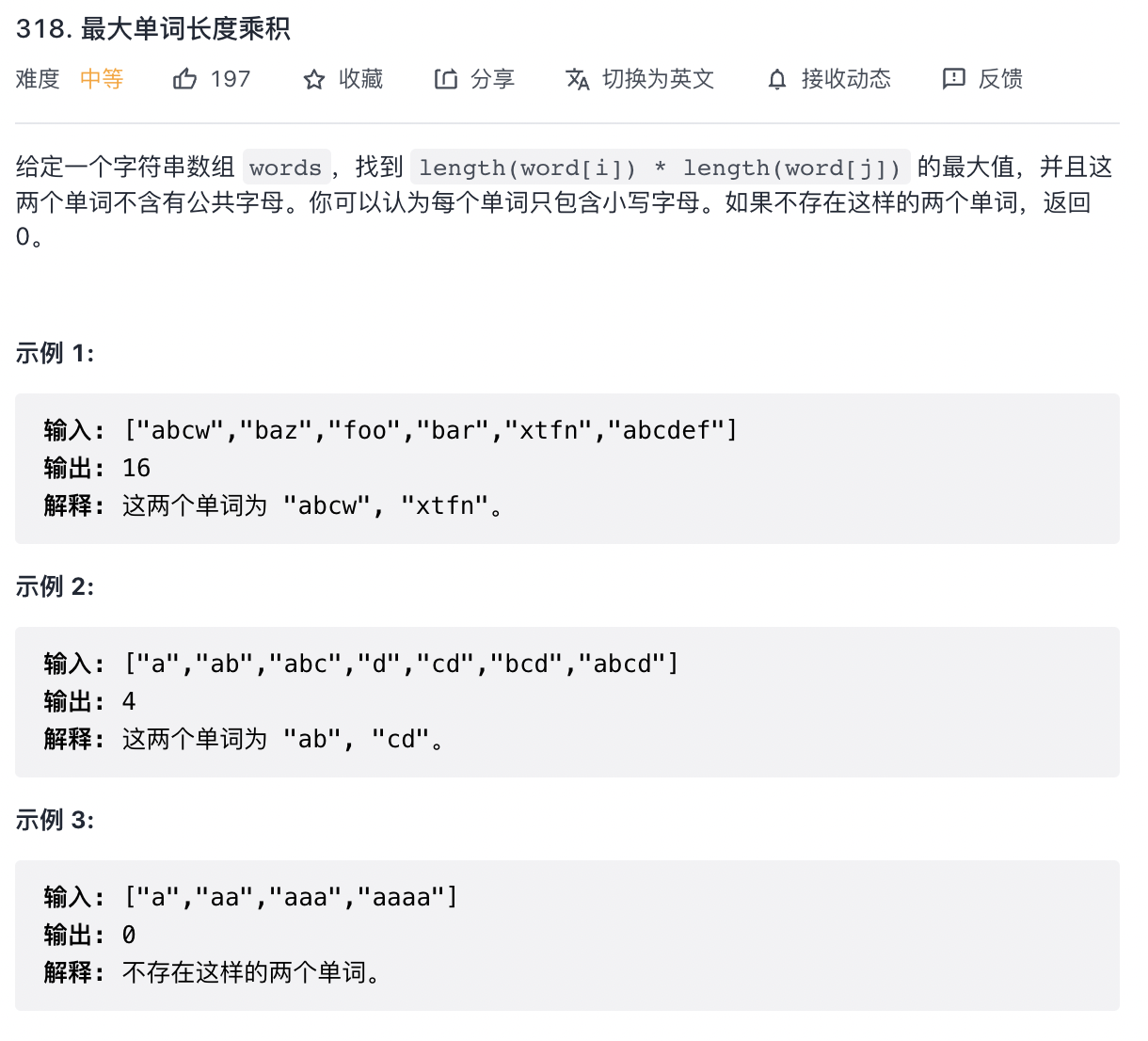Viewport: 1148px width, 1041px height.
Task: Click the thumbs-up like icon
Action: (184, 79)
